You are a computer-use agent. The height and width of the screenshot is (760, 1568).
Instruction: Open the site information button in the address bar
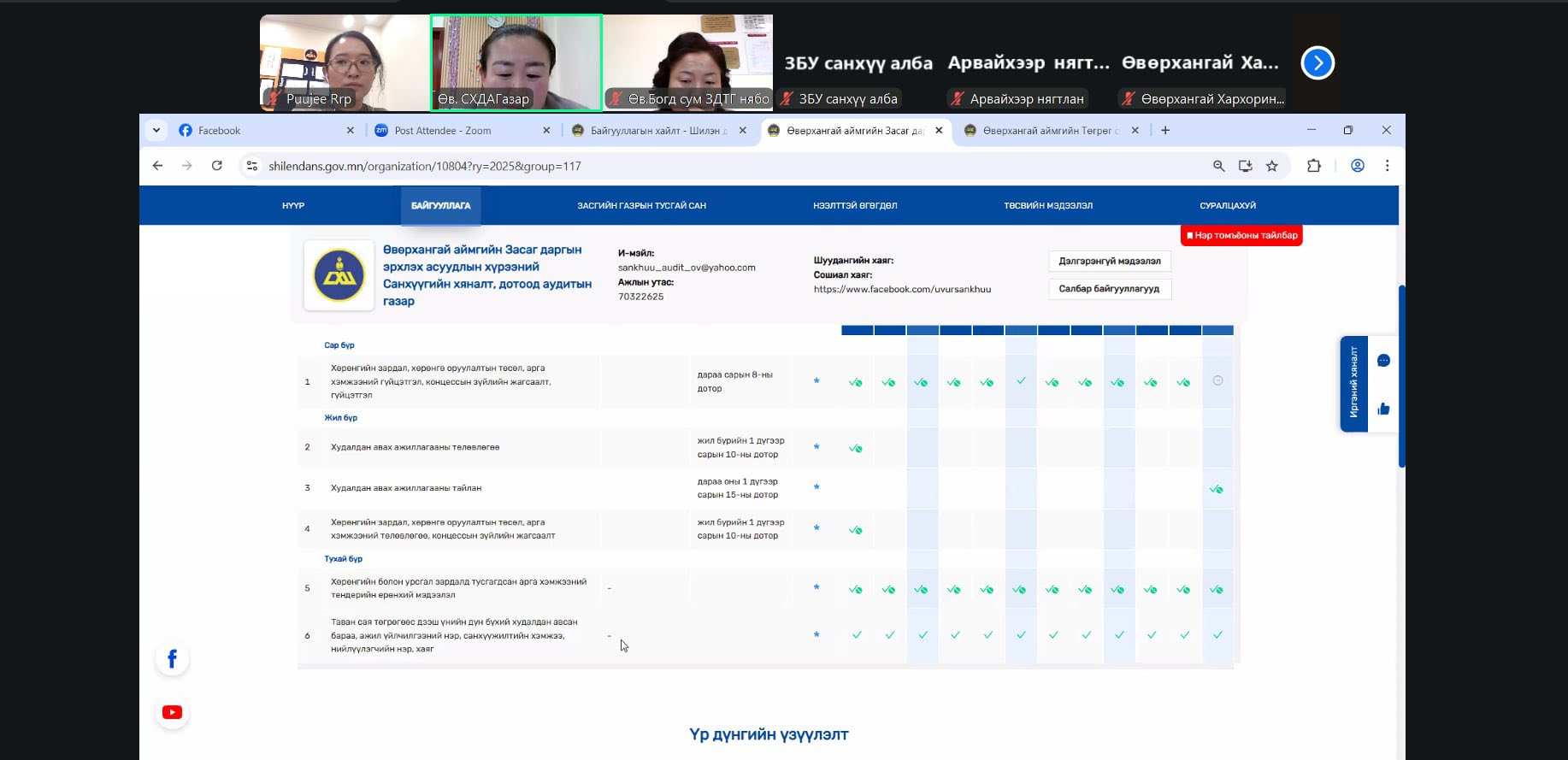click(x=251, y=166)
